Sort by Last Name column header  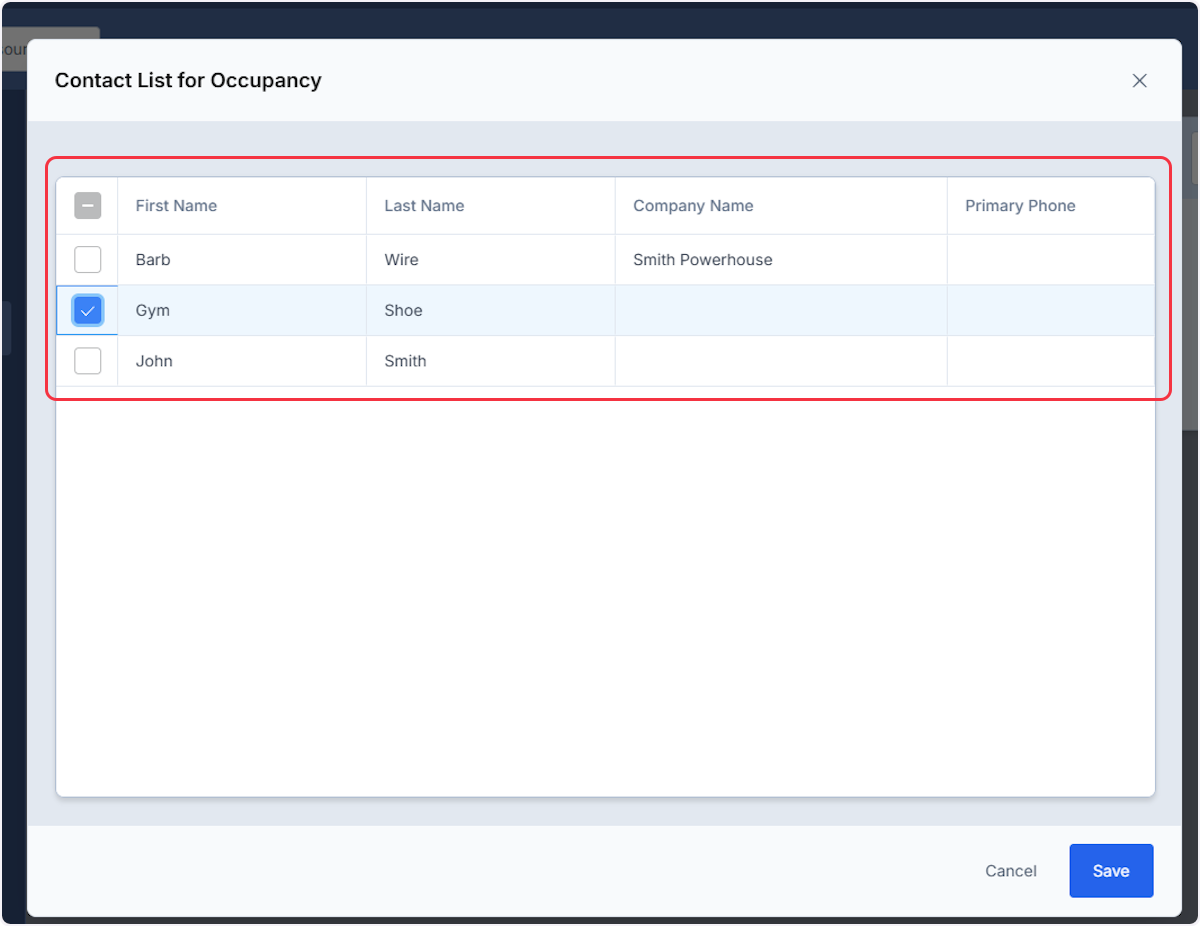coord(491,206)
